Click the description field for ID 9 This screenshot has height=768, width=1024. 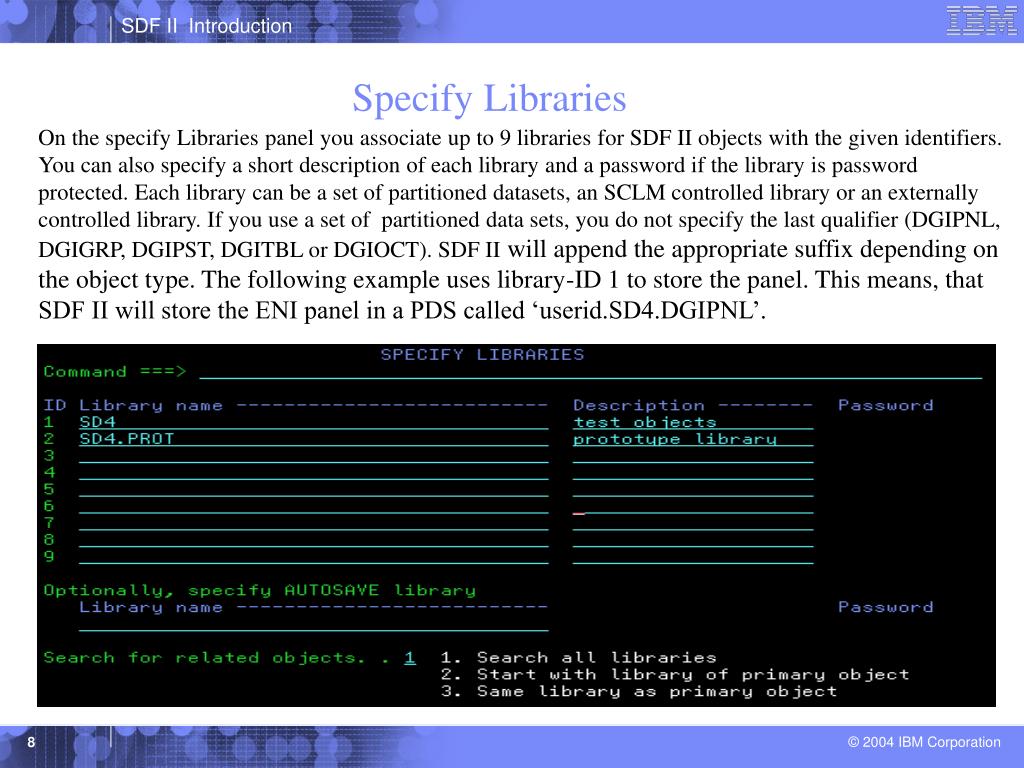[x=693, y=557]
